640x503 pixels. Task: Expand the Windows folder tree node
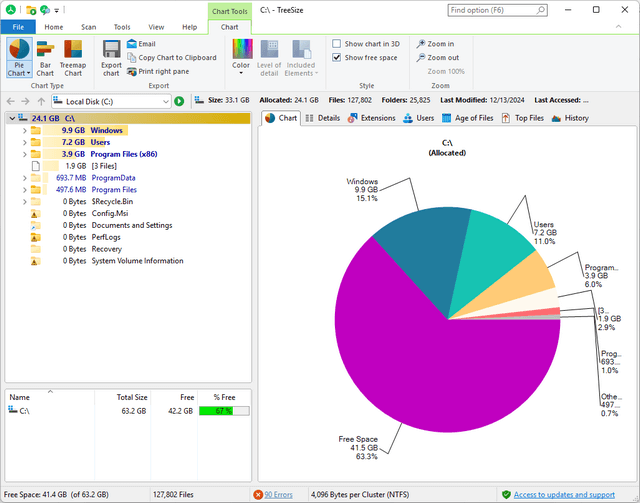(x=23, y=130)
